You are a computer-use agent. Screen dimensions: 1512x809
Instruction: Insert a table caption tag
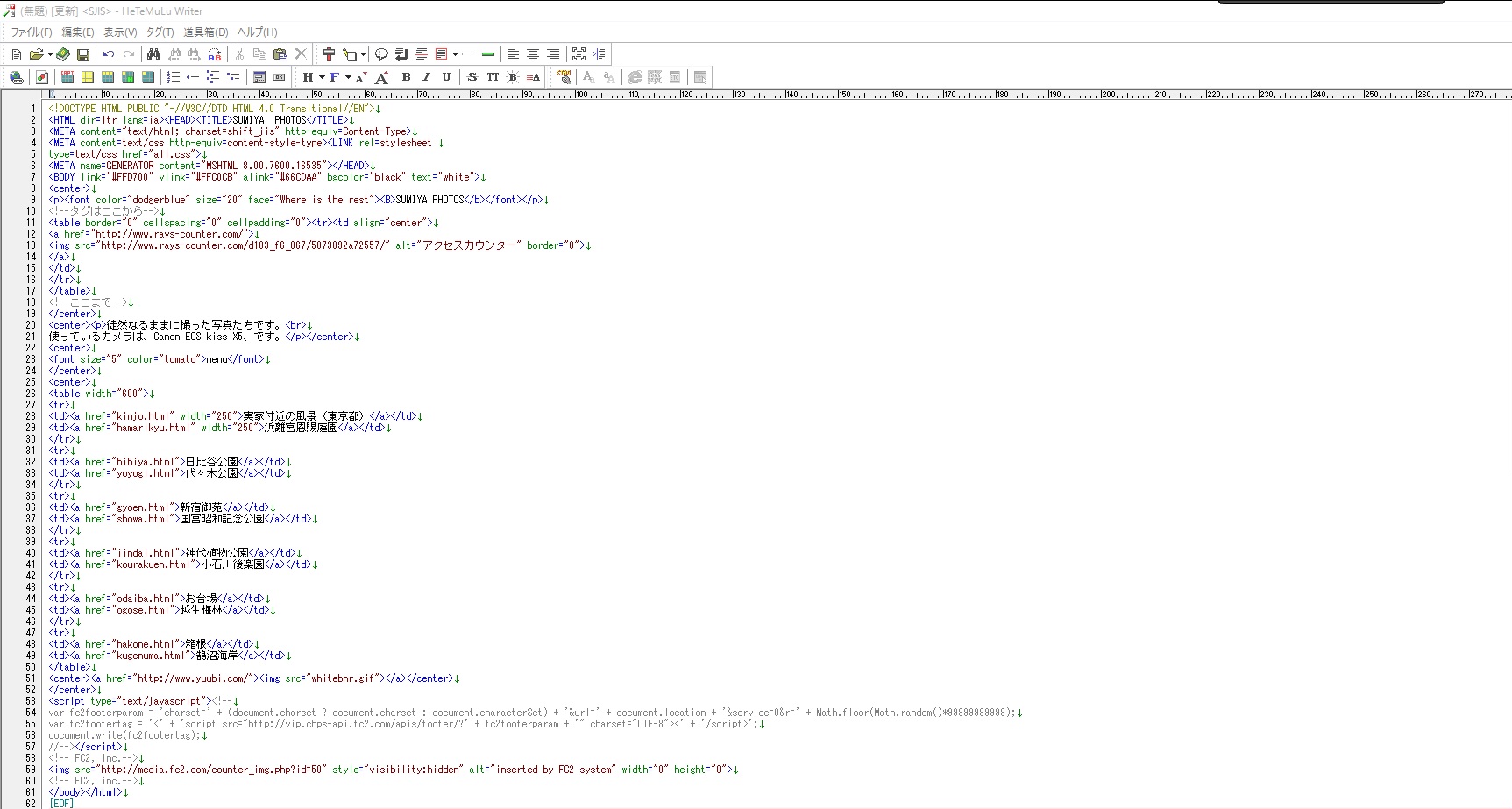click(67, 77)
